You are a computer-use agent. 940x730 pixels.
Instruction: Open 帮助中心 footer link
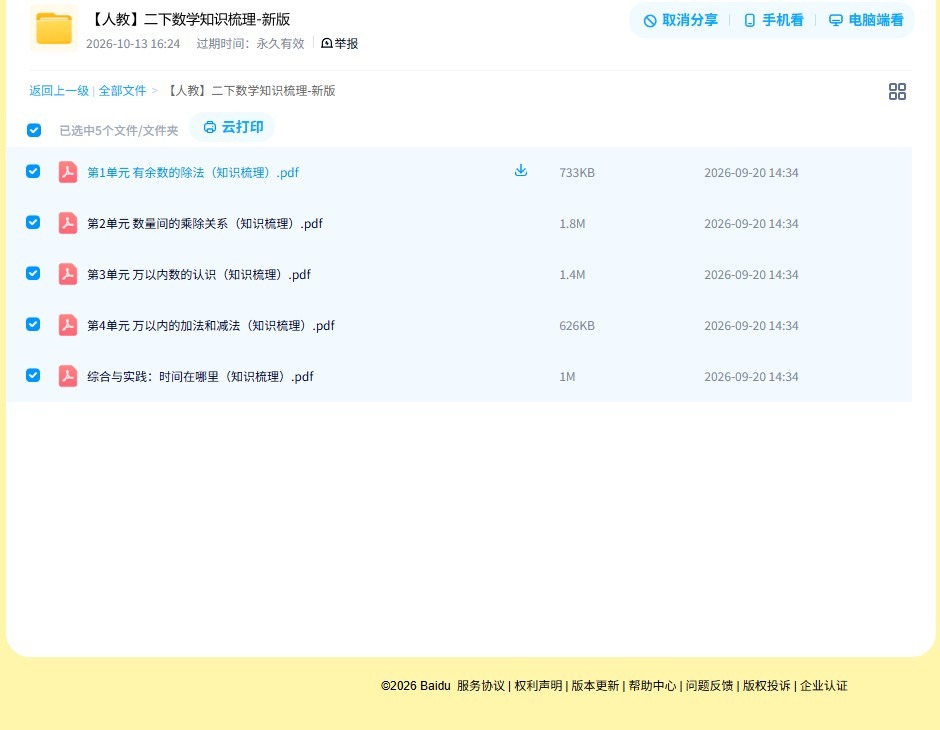coord(652,686)
